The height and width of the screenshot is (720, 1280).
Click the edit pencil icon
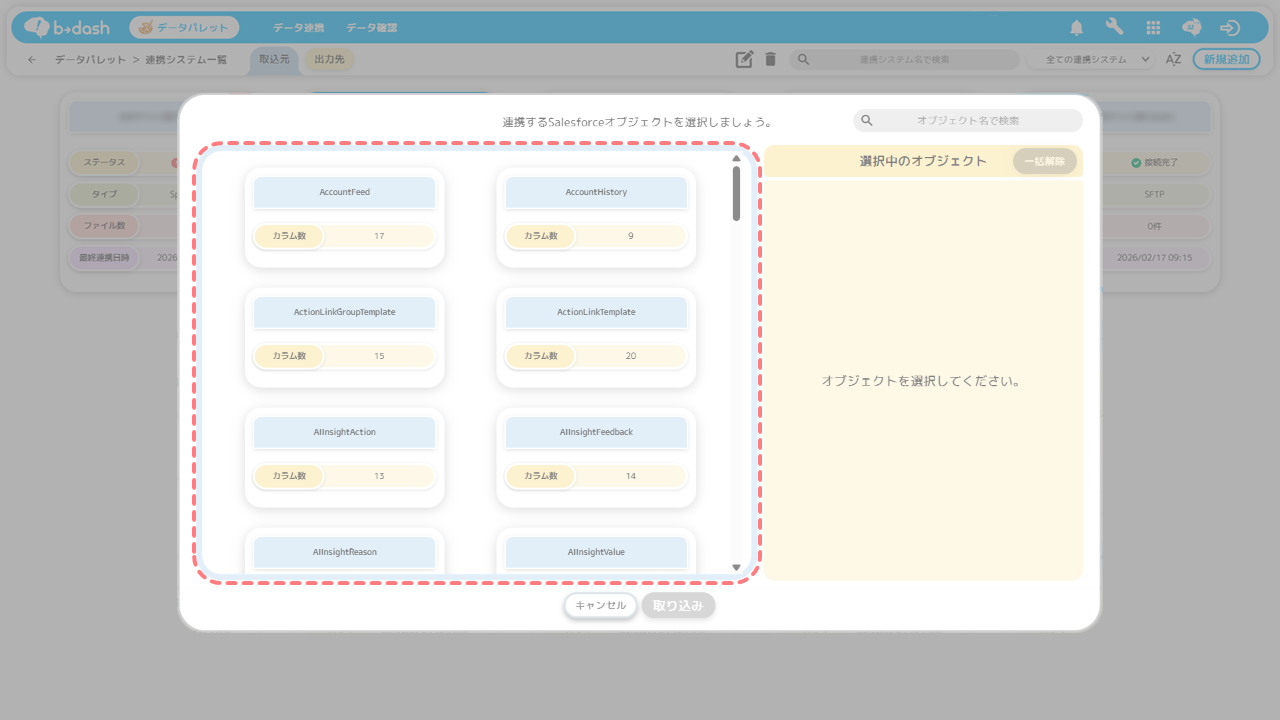[x=744, y=59]
